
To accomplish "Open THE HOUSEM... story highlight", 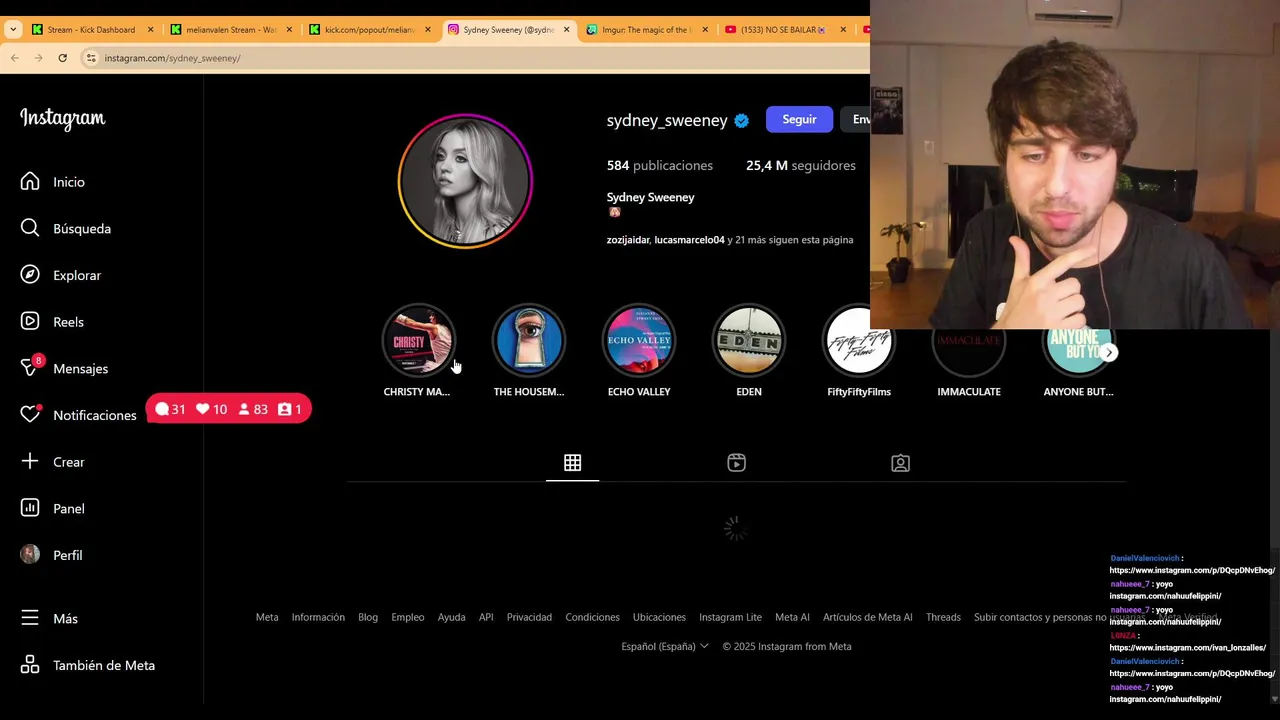I will click(x=528, y=342).
